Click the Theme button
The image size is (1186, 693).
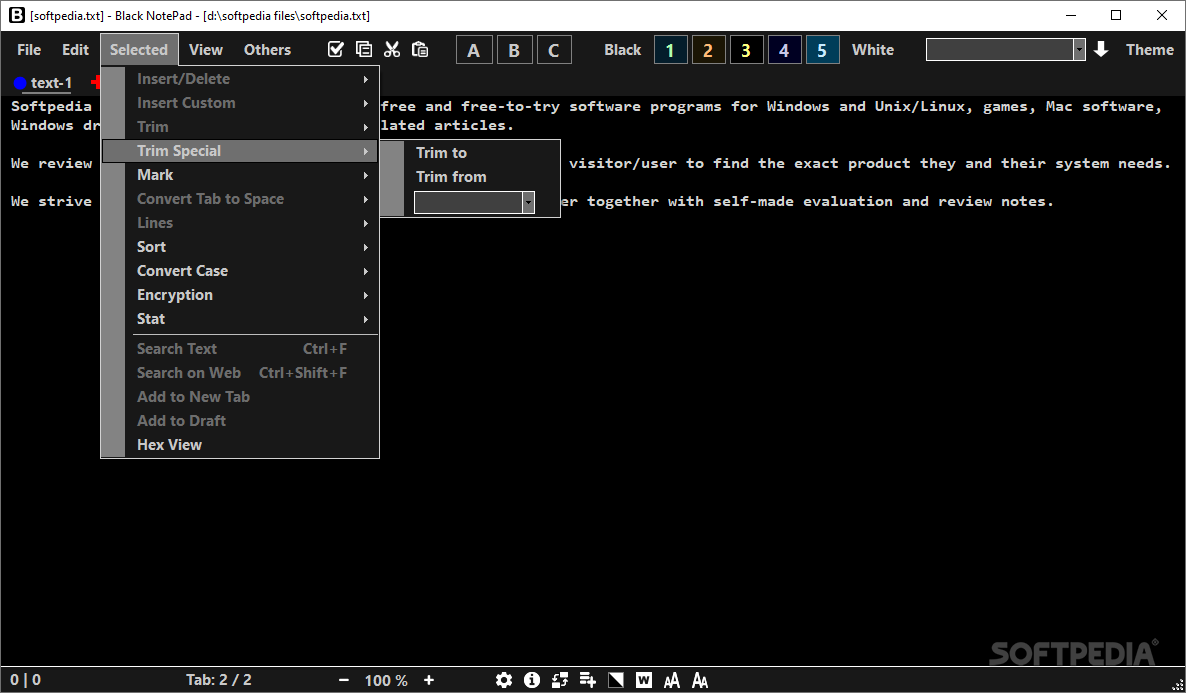[1150, 50]
